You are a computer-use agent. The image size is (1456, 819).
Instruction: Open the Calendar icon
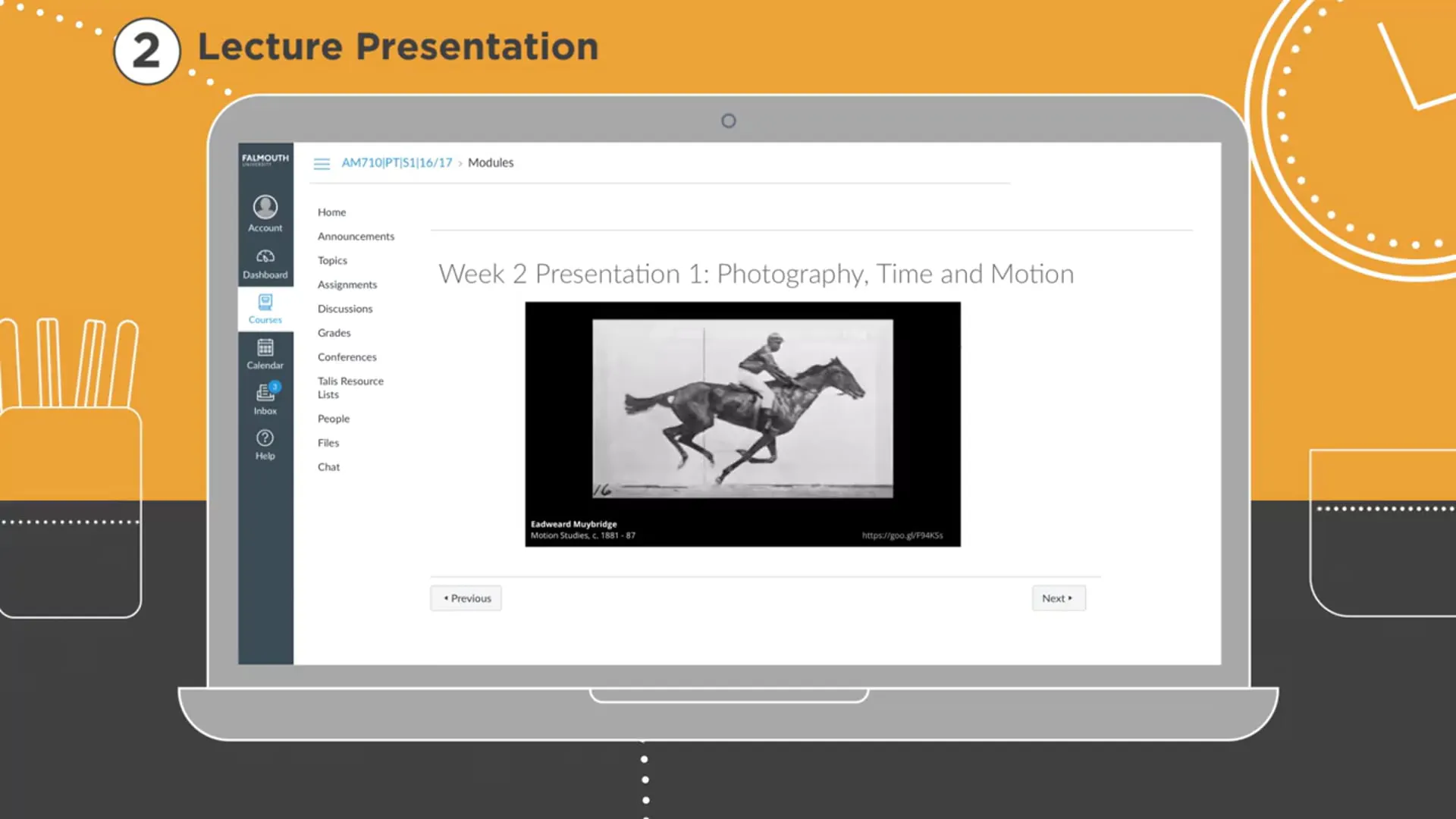tap(265, 347)
